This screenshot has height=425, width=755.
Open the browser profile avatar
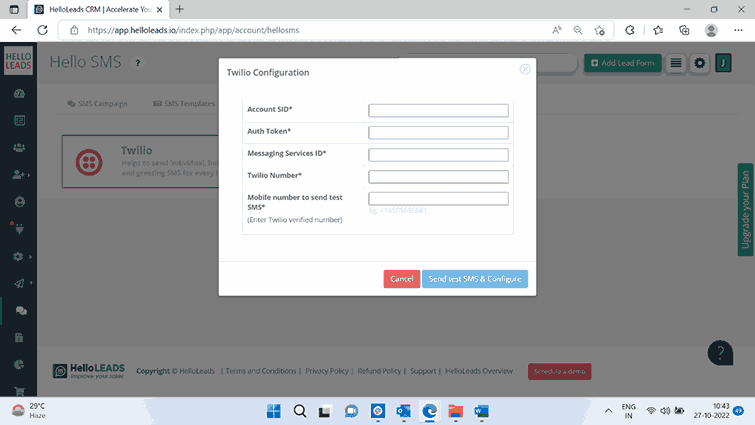(711, 30)
